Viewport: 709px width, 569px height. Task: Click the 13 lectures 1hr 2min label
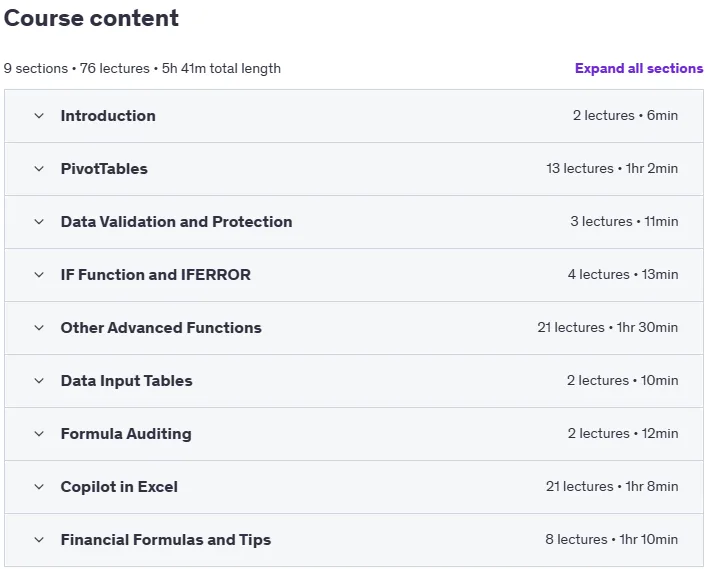(612, 168)
